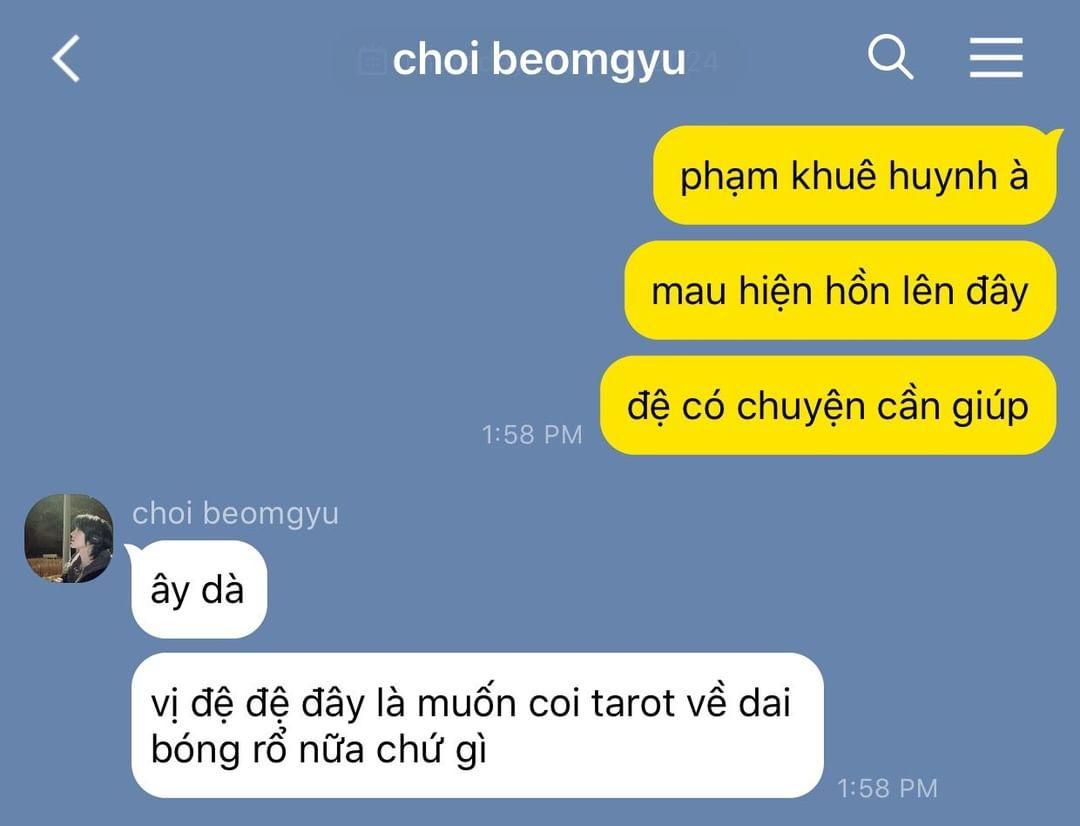Viewport: 1080px width, 826px height.
Task: Tap the 1:58 PM timestamp after received message
Action: click(887, 788)
